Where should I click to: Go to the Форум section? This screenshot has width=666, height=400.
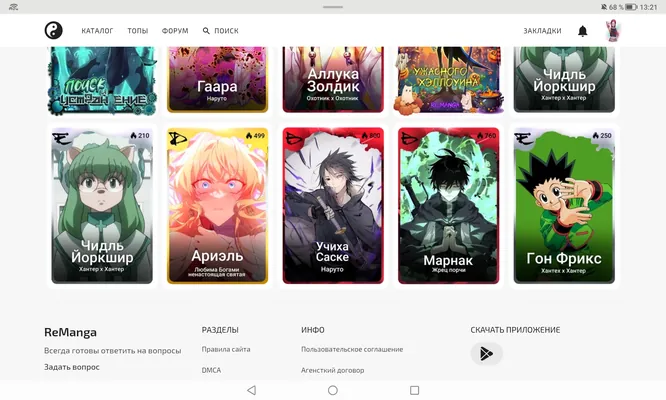pyautogui.click(x=175, y=31)
